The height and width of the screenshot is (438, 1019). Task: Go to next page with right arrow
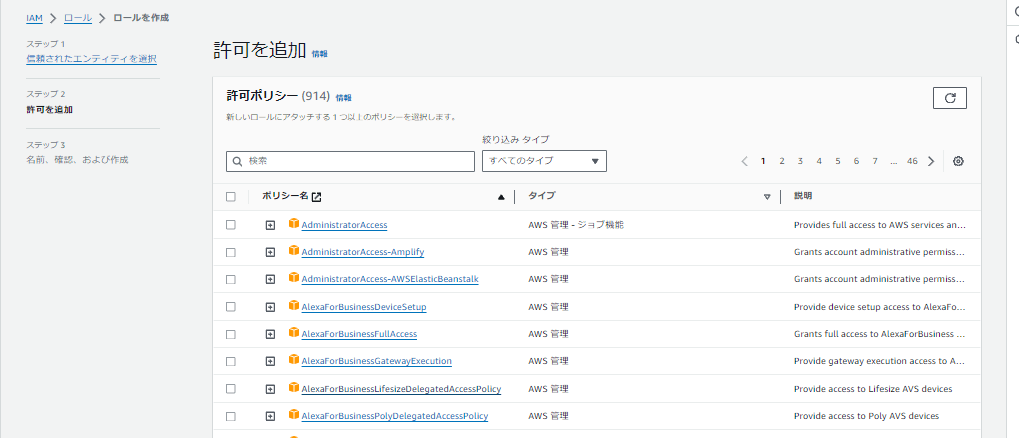pyautogui.click(x=931, y=161)
